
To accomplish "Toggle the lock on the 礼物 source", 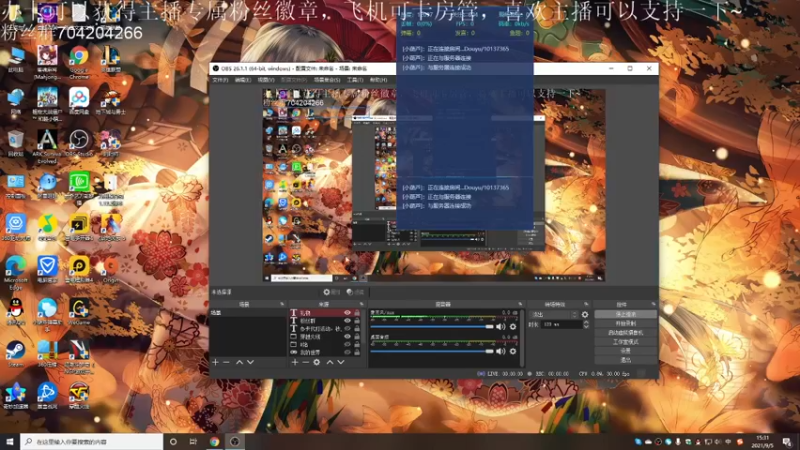I will (x=357, y=313).
